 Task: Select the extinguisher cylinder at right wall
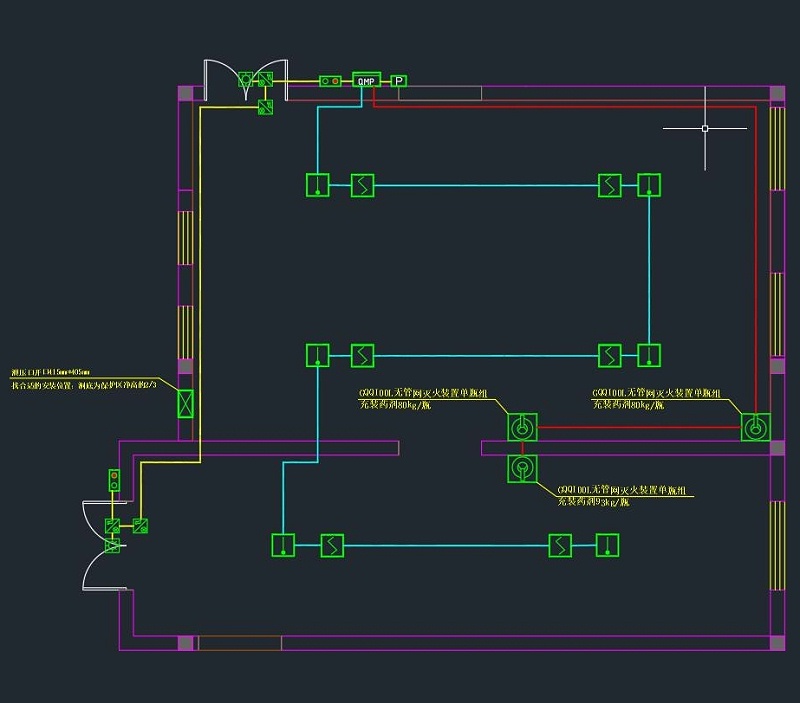click(x=755, y=428)
